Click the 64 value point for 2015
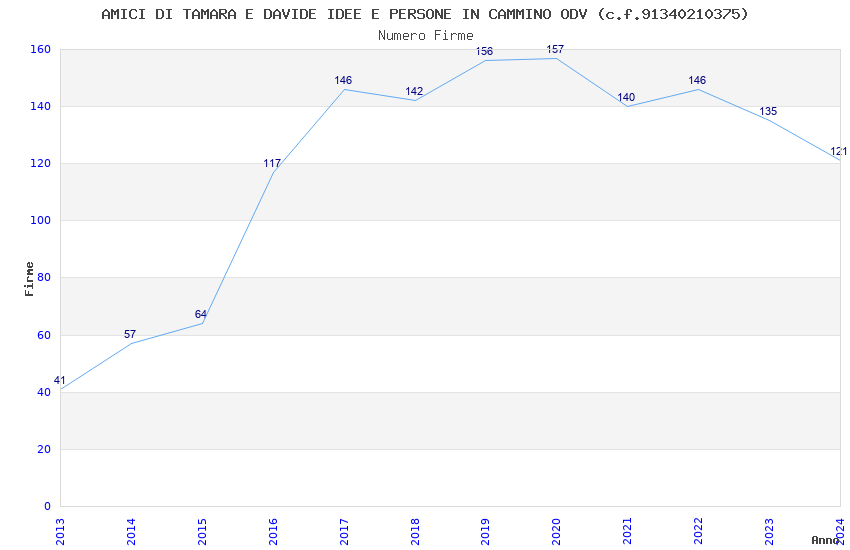This screenshot has height=550, width=850. (x=201, y=314)
